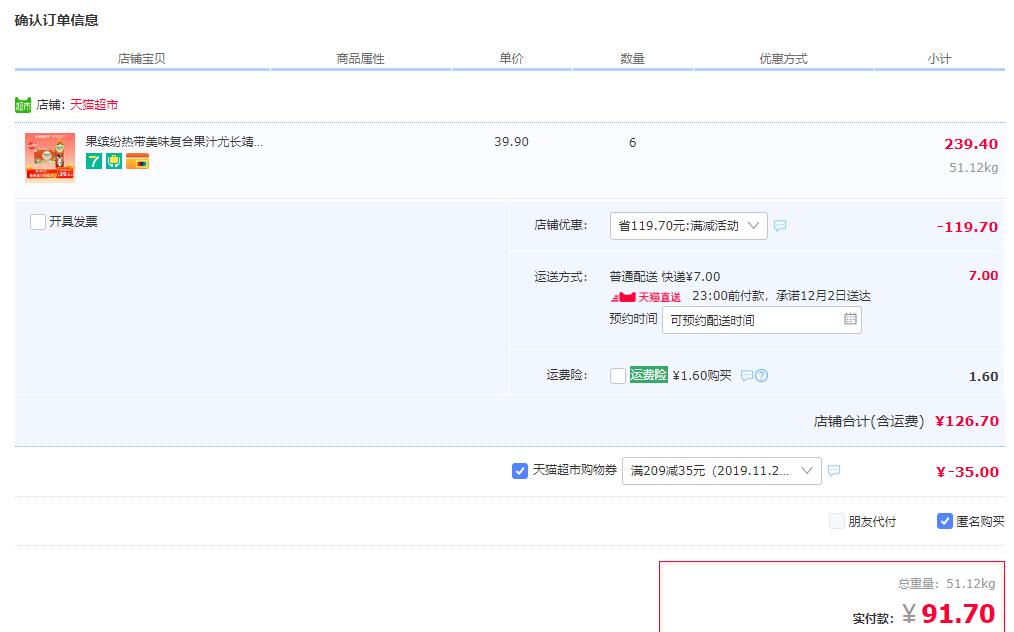Click the calendar icon in delivery time field
The width and height of the screenshot is (1014, 632).
850,319
